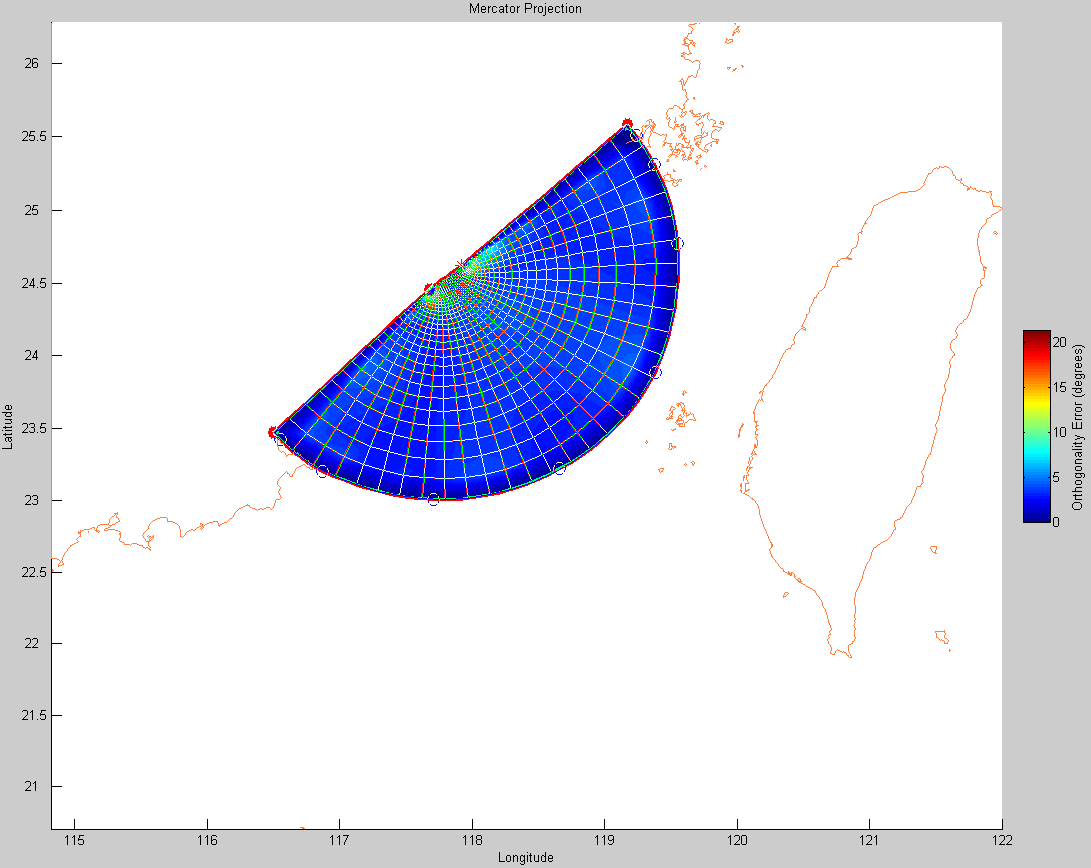Pick the dark blue bottom of the colorbar
The image size is (1091, 868).
coord(1035,517)
